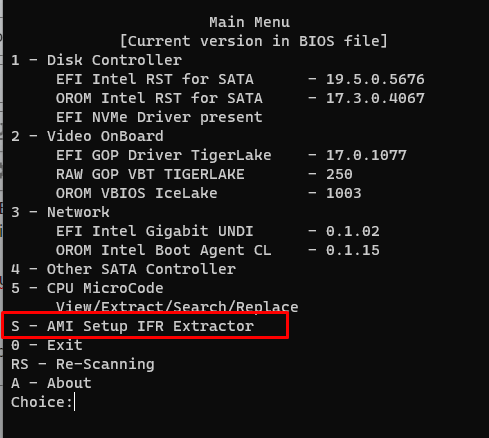Click the EFI GOP Driver TigerLake line
489x438 pixels.
[231, 155]
